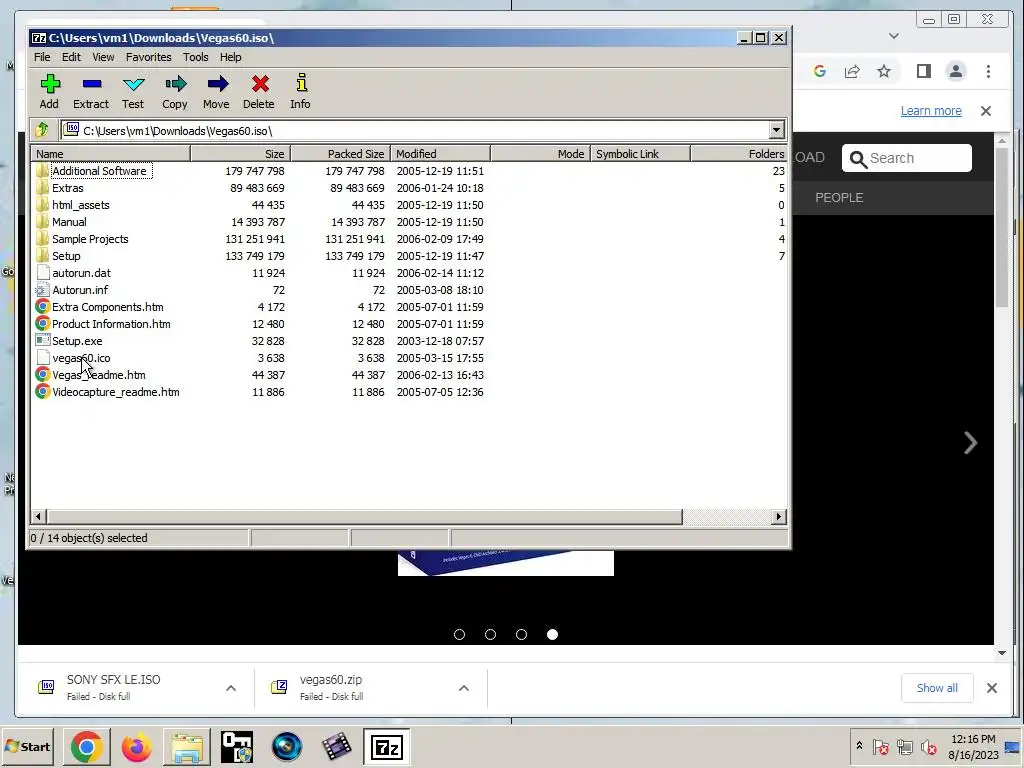
Task: Click the website Search field
Action: [x=906, y=158]
